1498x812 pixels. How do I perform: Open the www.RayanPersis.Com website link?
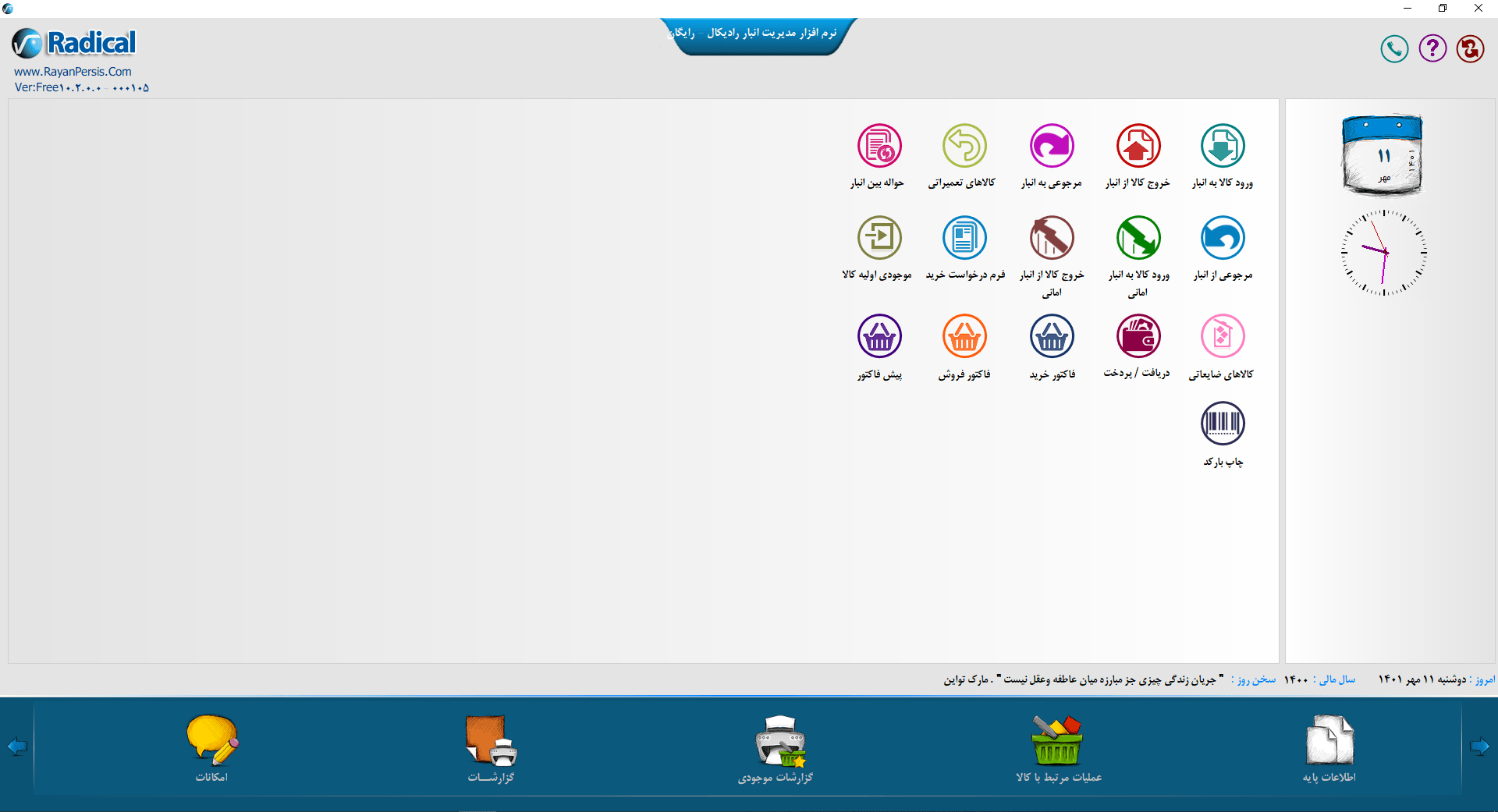pos(73,71)
